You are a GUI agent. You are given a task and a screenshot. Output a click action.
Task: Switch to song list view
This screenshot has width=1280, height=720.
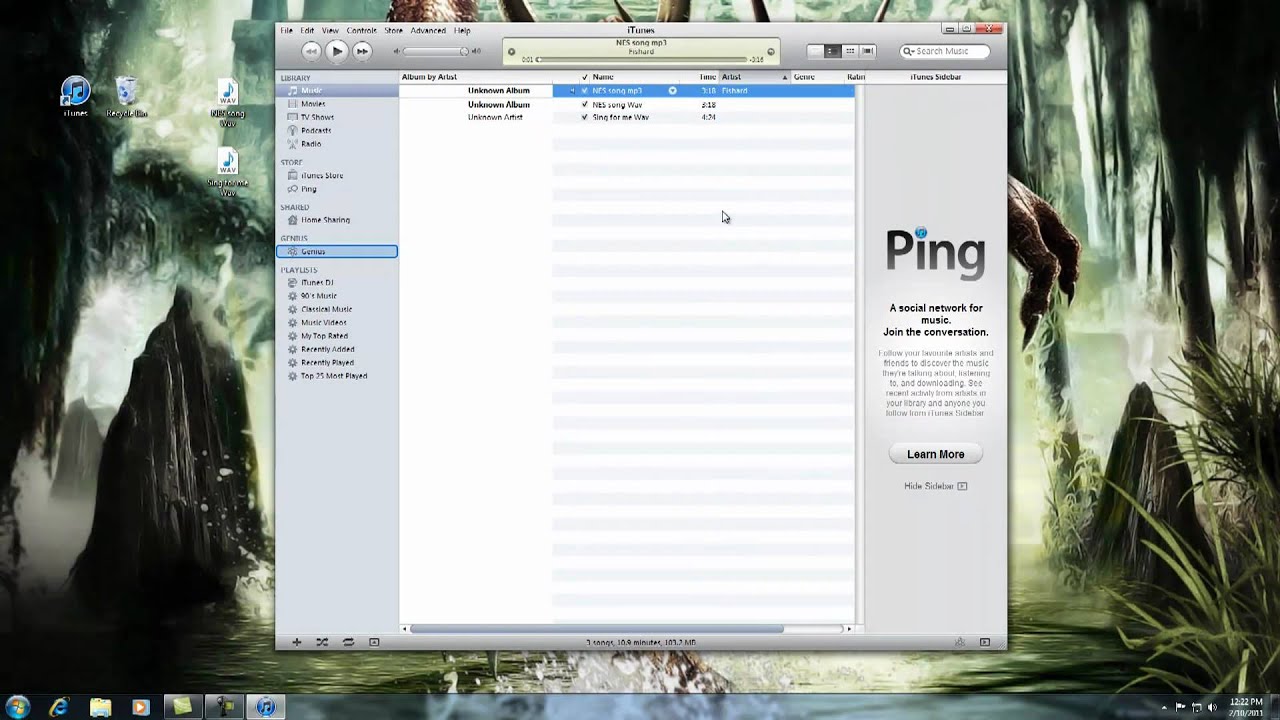tap(815, 51)
